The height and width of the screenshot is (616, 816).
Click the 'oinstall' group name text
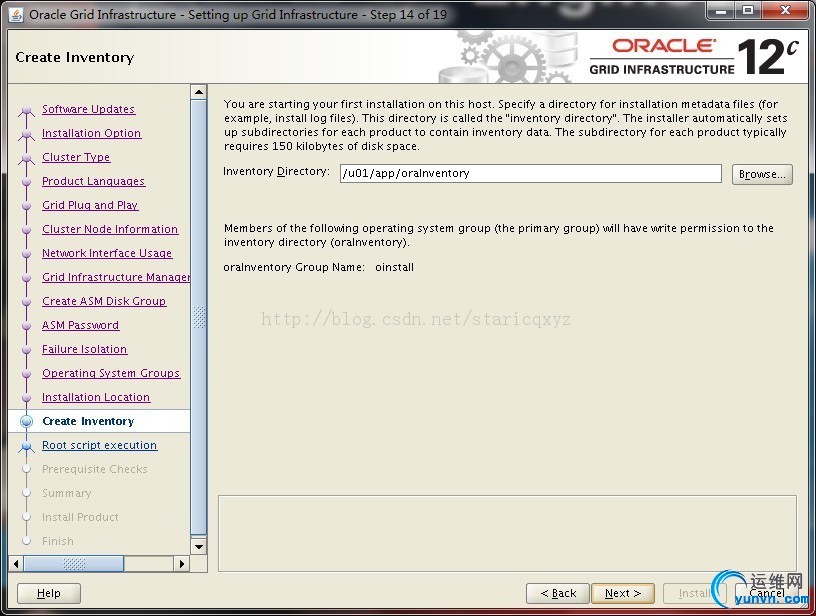pyautogui.click(x=394, y=267)
